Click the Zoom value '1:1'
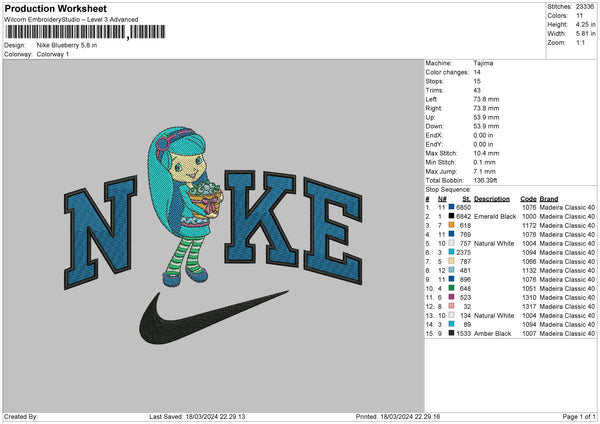The height and width of the screenshot is (424, 600). pos(580,42)
